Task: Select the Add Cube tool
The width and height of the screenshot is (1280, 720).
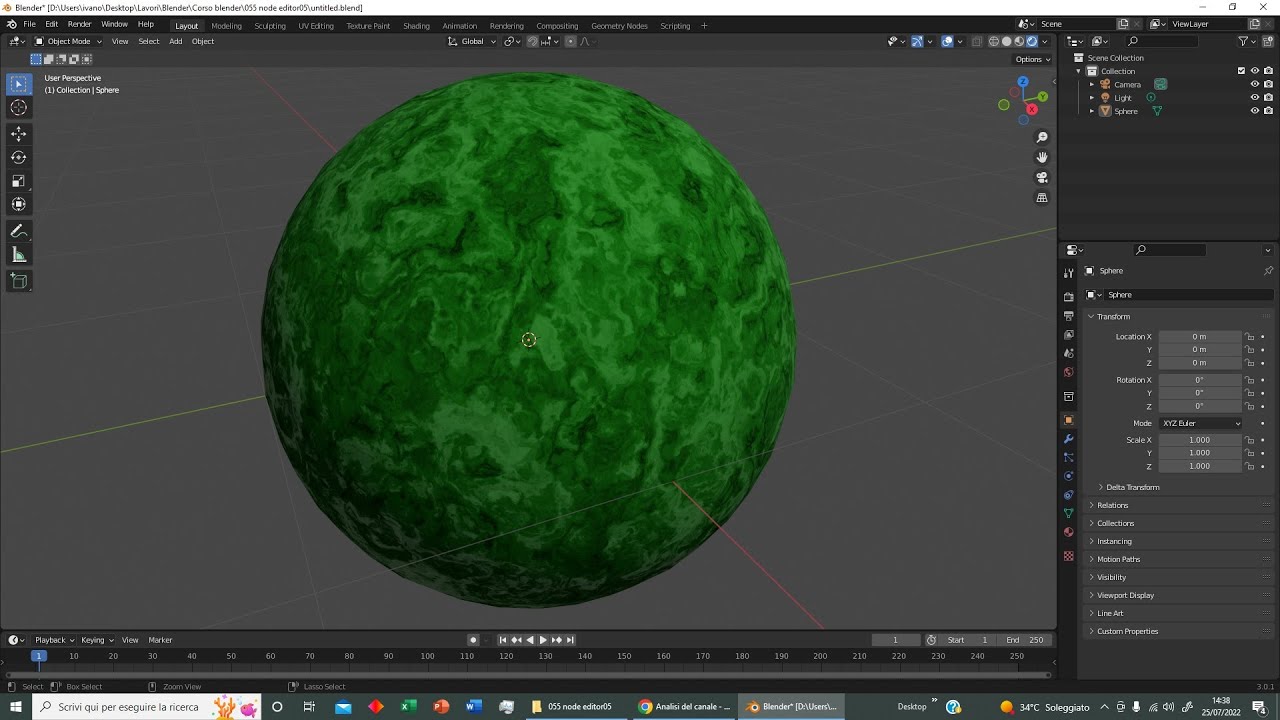Action: [18, 281]
